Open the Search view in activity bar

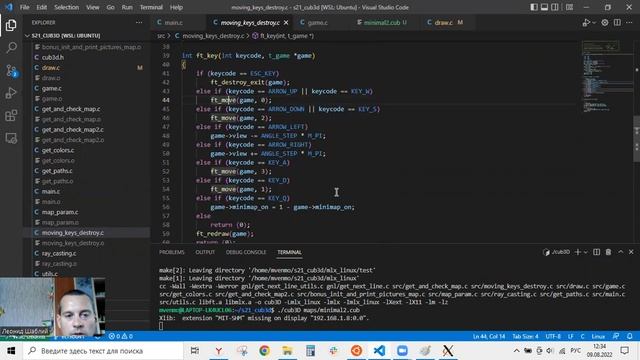point(11,48)
